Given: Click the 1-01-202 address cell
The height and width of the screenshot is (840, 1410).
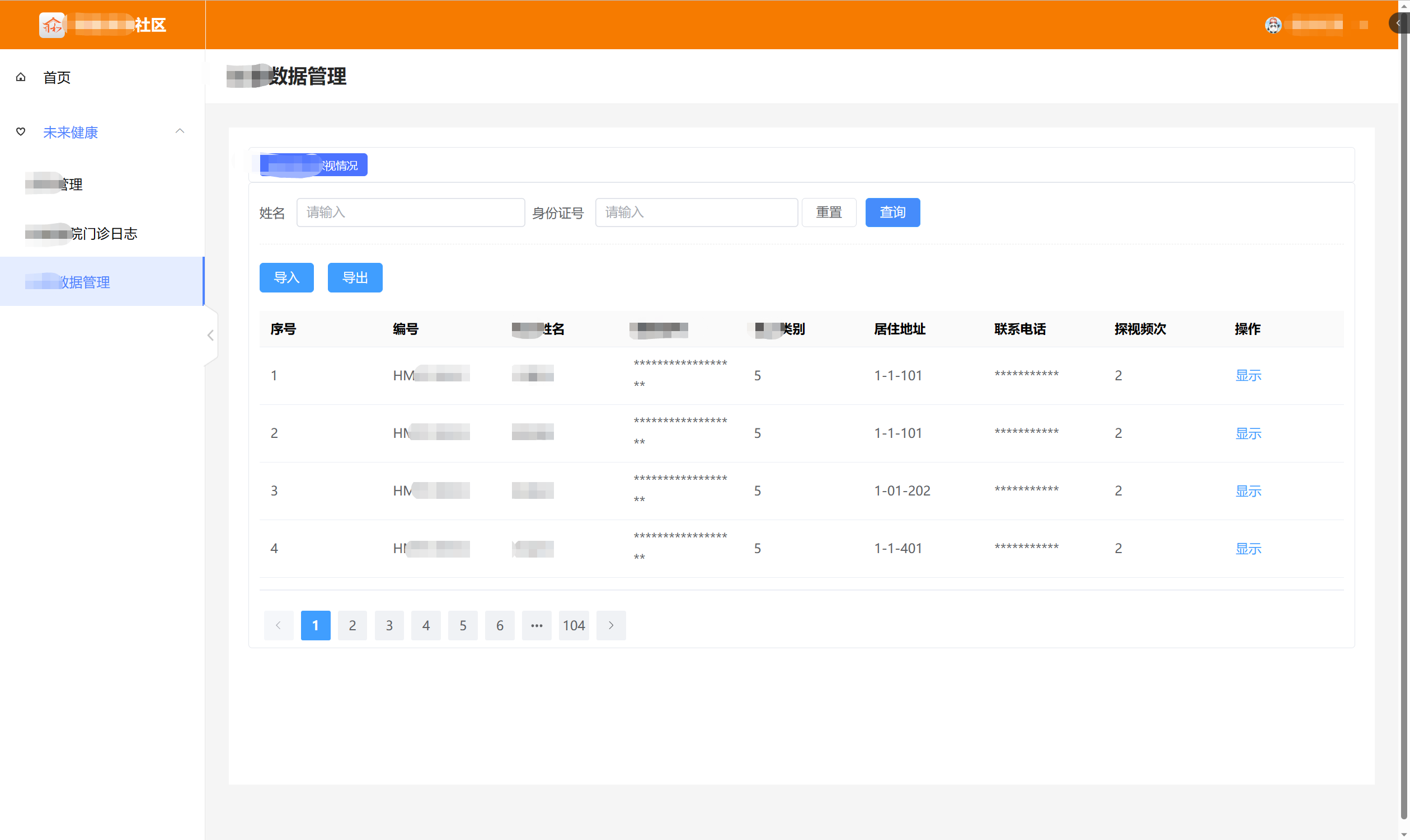Looking at the screenshot, I should (x=902, y=491).
